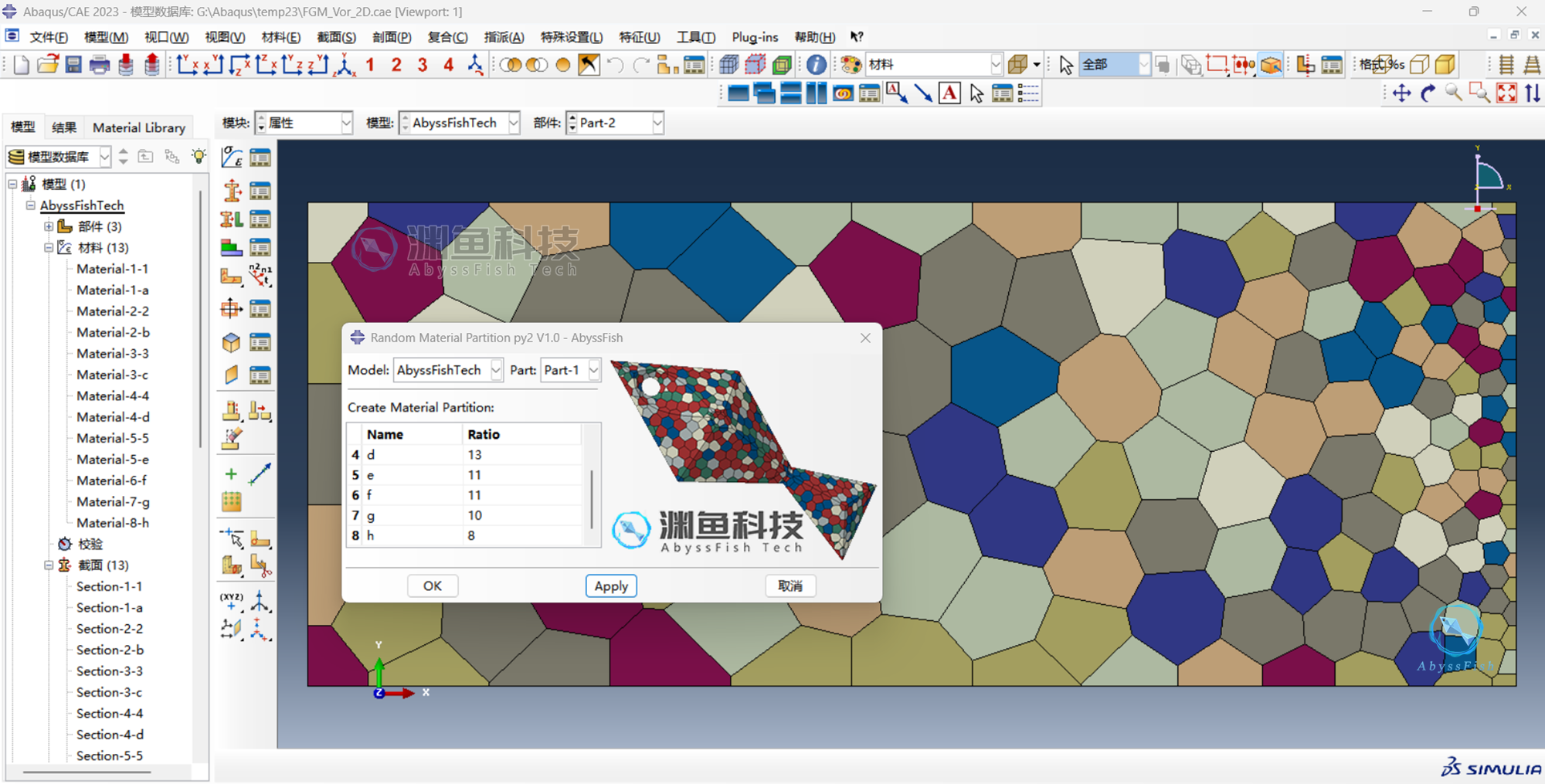Open the 文件(F) menu
This screenshot has height=784, width=1545.
[x=49, y=37]
